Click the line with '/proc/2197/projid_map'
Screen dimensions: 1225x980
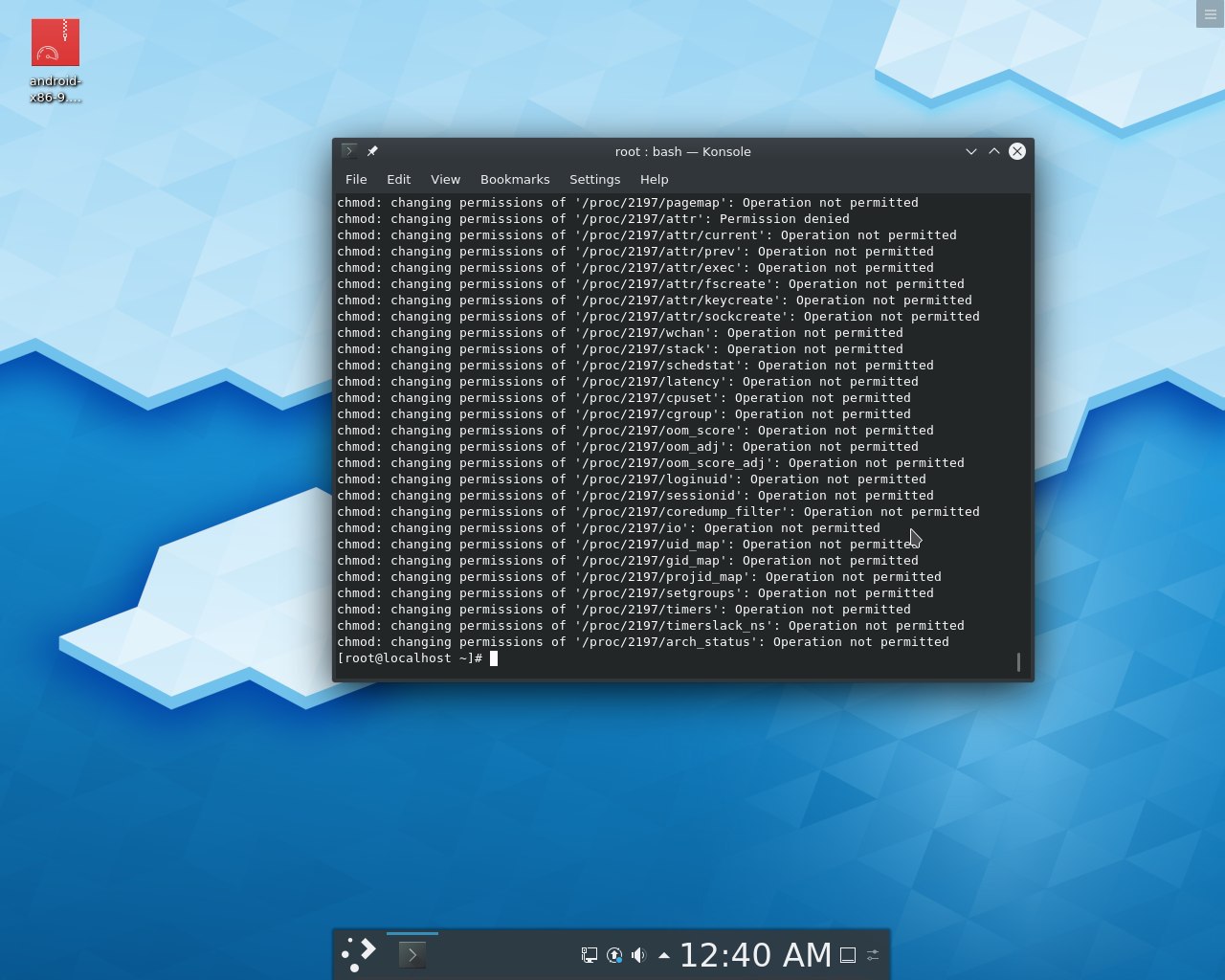tap(639, 577)
